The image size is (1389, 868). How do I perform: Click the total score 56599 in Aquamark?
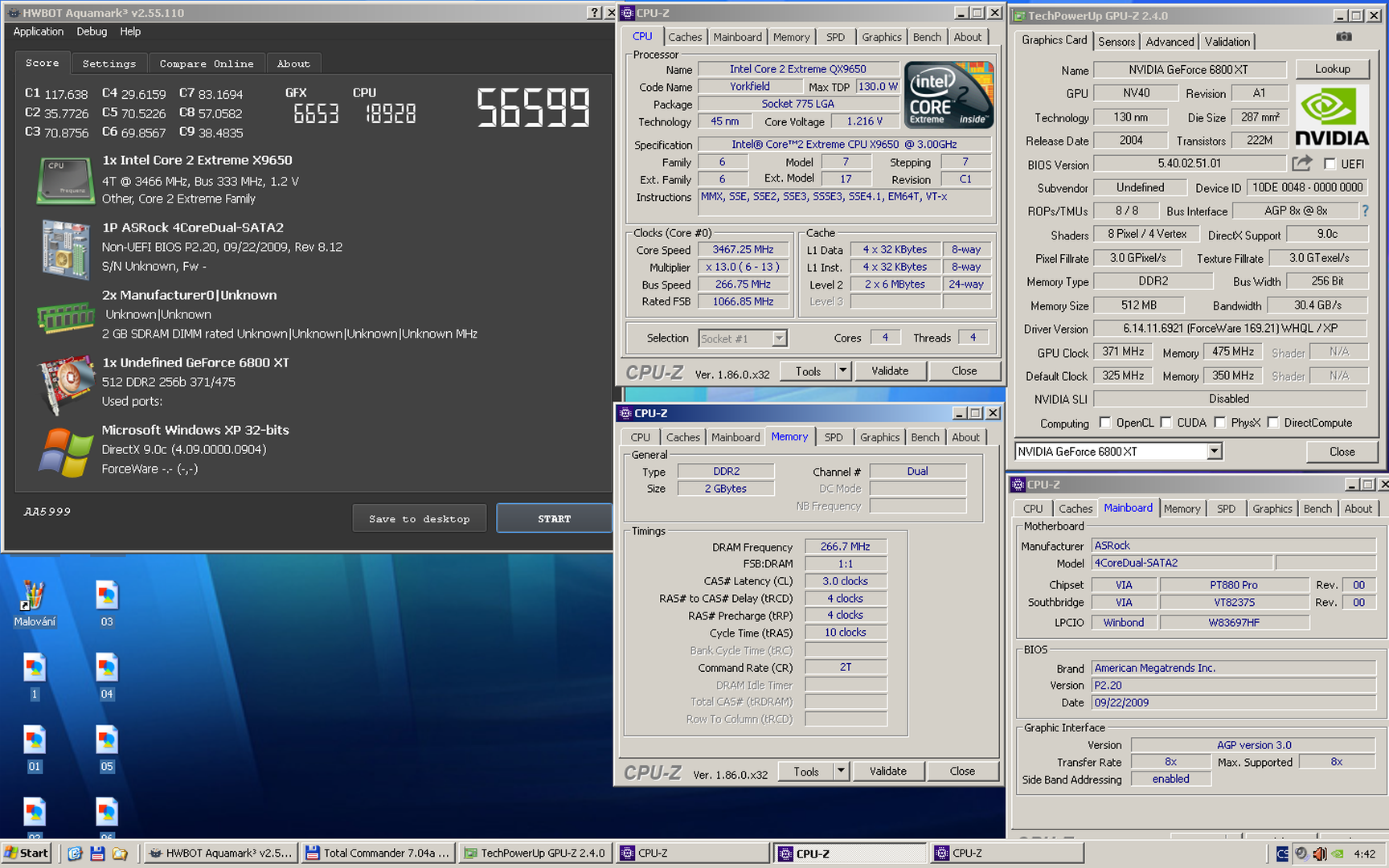[534, 108]
